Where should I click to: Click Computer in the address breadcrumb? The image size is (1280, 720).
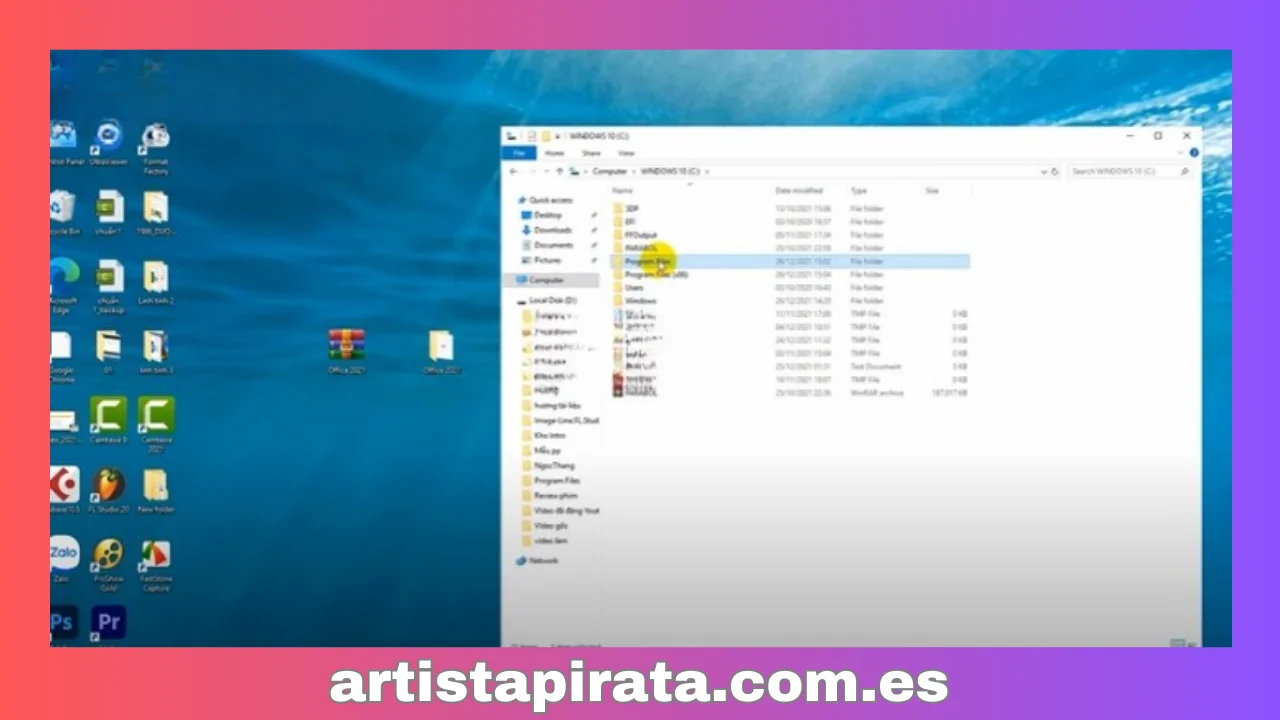tap(609, 171)
